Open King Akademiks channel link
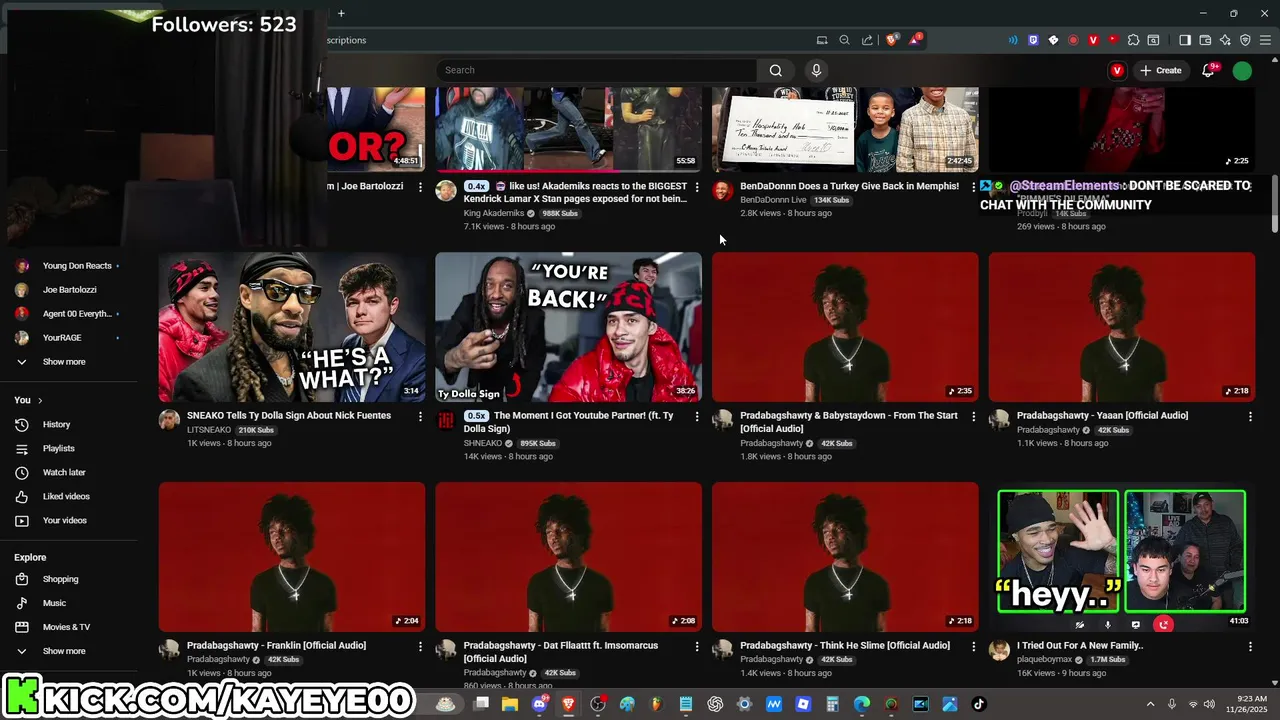The height and width of the screenshot is (720, 1280). click(x=494, y=213)
